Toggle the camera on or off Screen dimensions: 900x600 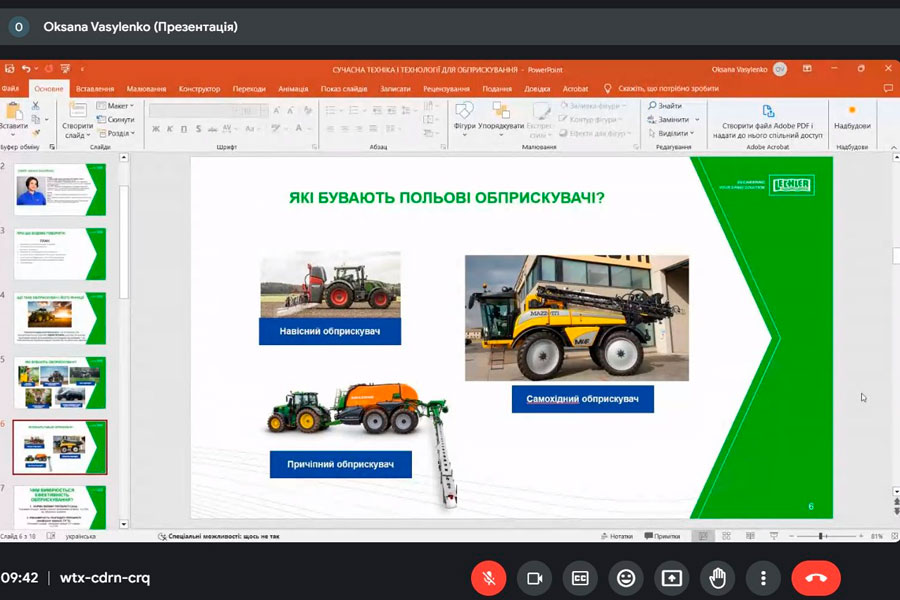coord(534,578)
